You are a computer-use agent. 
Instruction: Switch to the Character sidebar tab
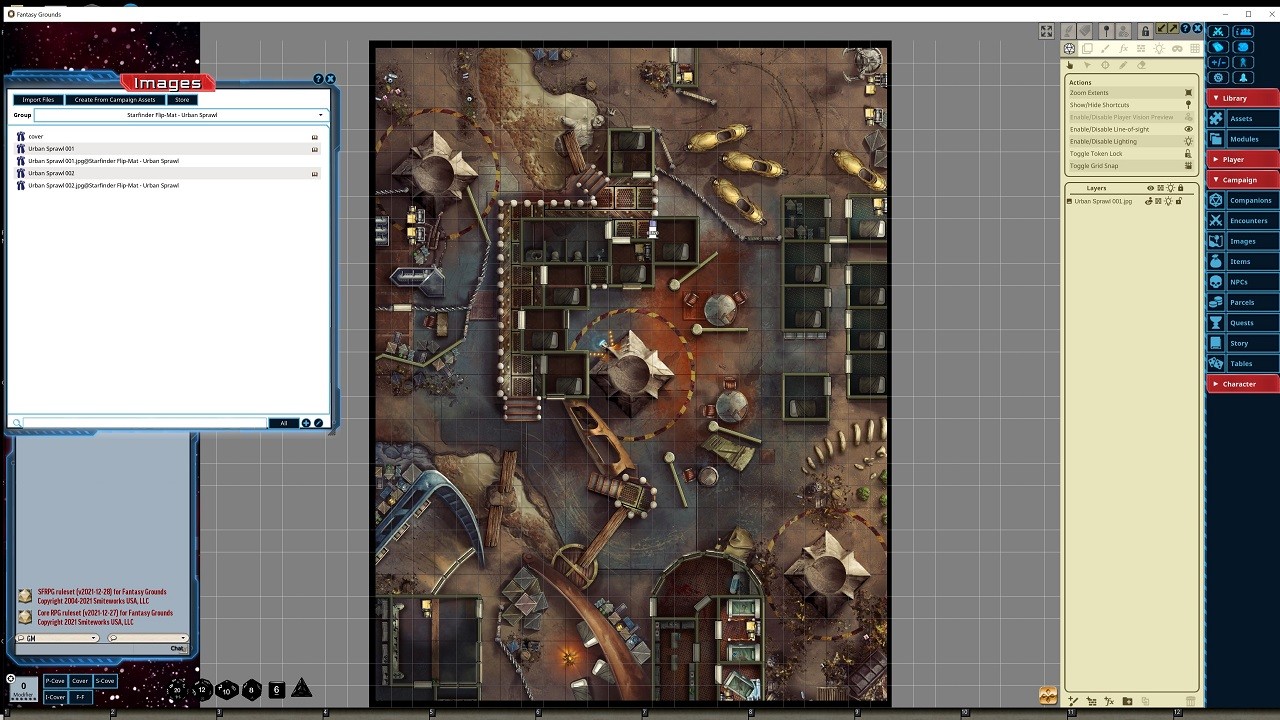1240,383
